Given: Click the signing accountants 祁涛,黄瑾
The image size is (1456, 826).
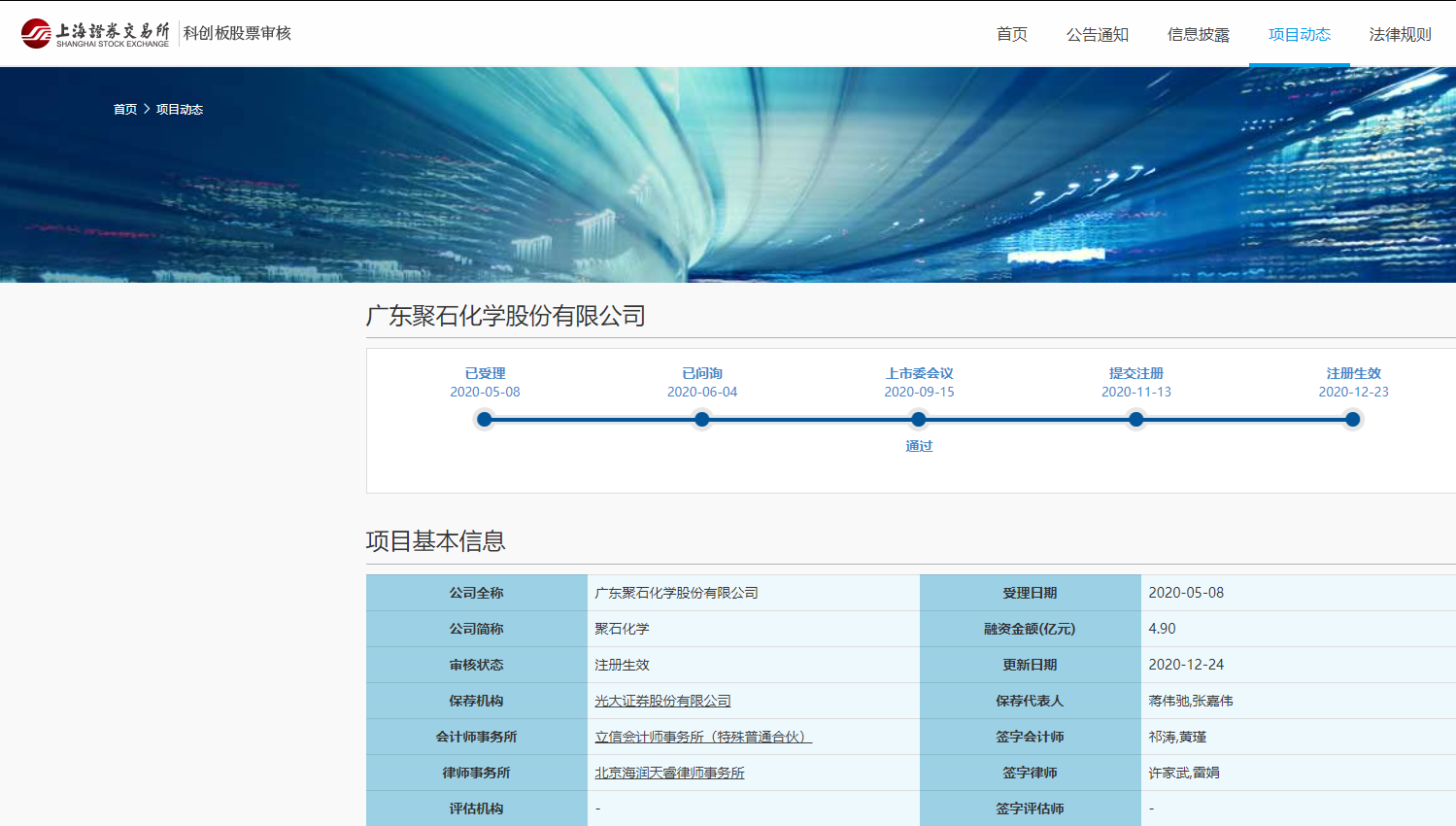Looking at the screenshot, I should click(1177, 737).
